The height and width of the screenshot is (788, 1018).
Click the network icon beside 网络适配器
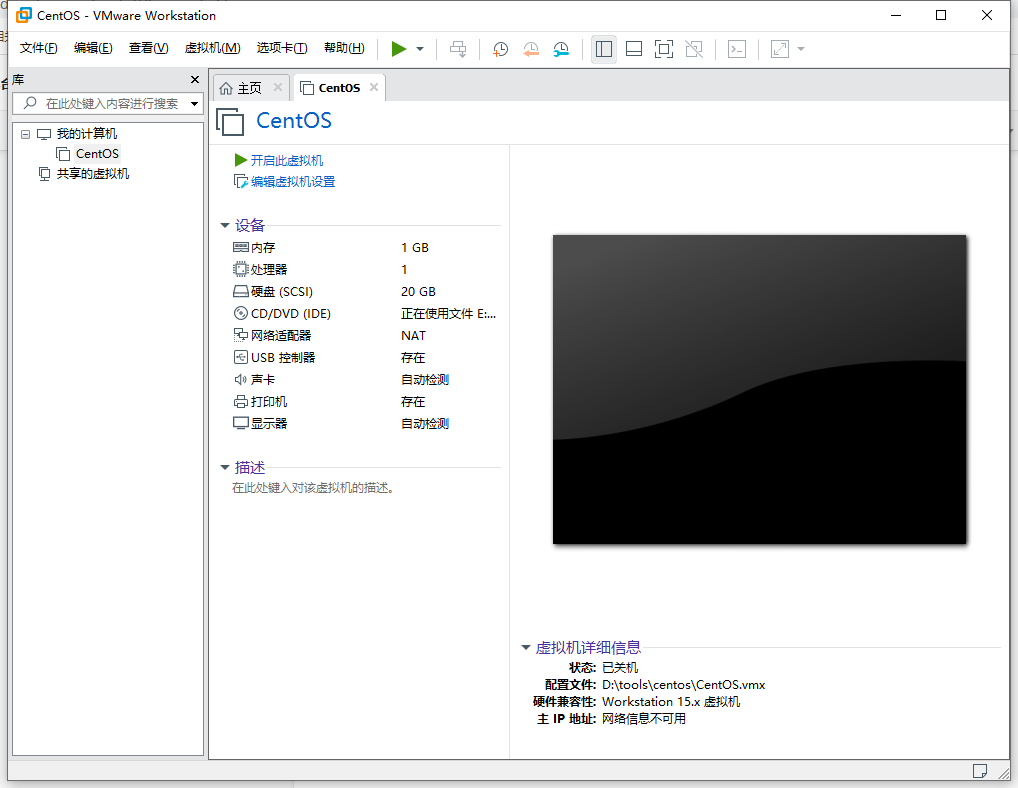pyautogui.click(x=240, y=335)
